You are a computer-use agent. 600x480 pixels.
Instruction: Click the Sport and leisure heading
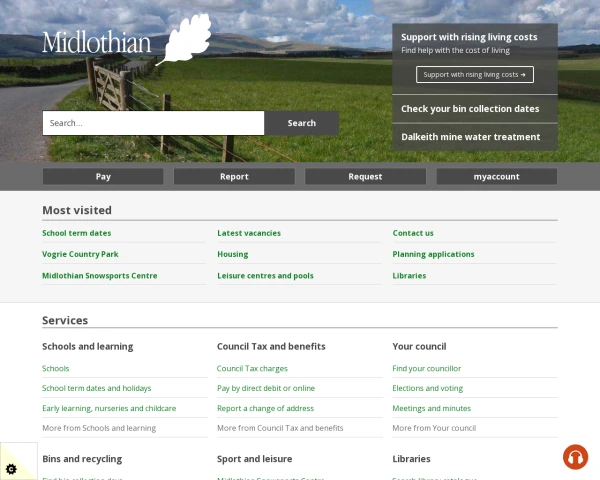pos(254,459)
